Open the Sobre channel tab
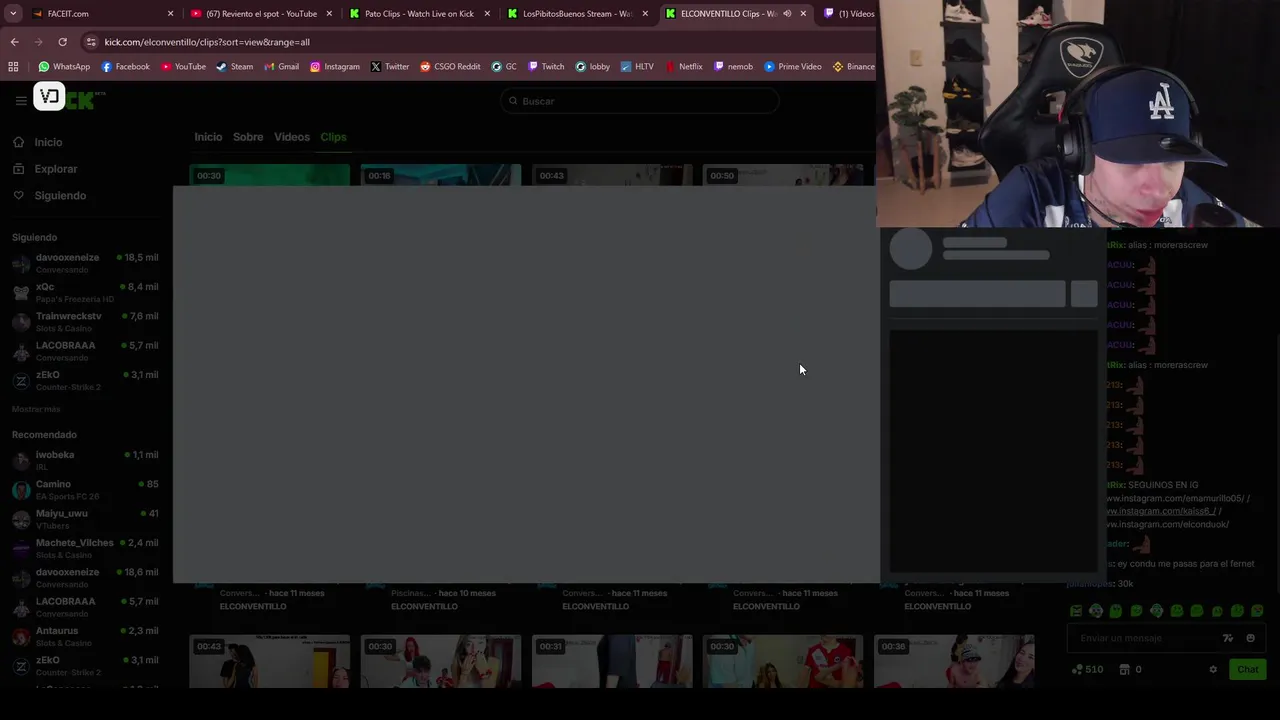This screenshot has width=1280, height=720. [x=248, y=137]
